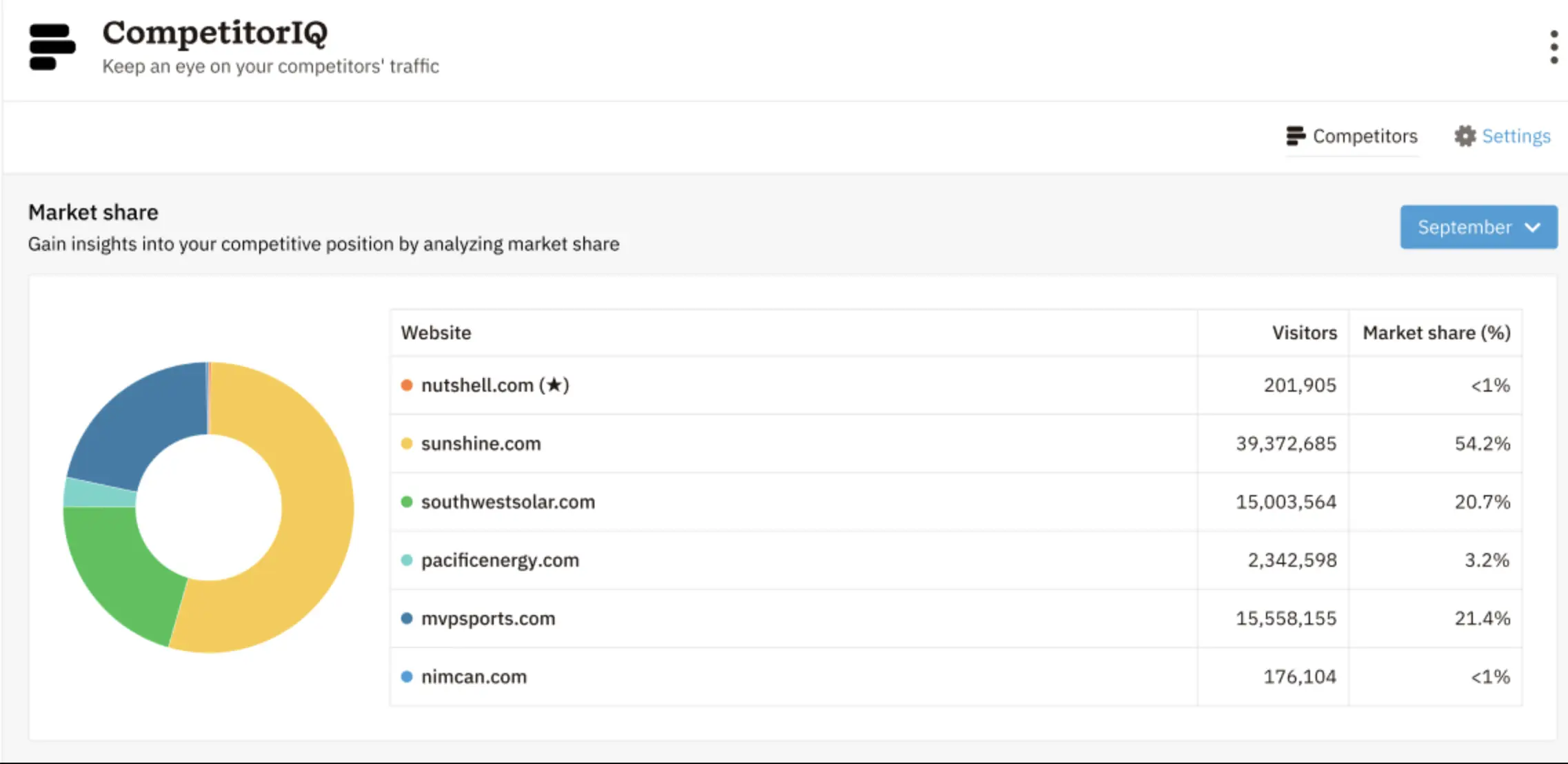The width and height of the screenshot is (1568, 764).
Task: Click market share value 54.2%
Action: coord(1482,443)
